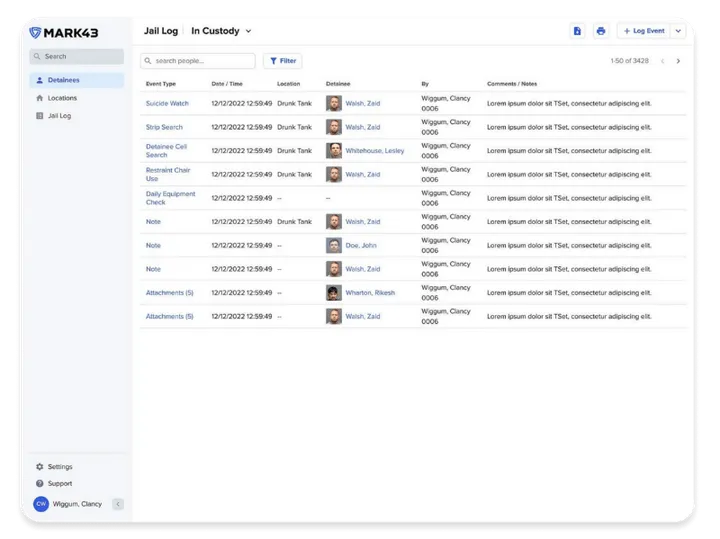Open Settings in the sidebar

[60, 466]
